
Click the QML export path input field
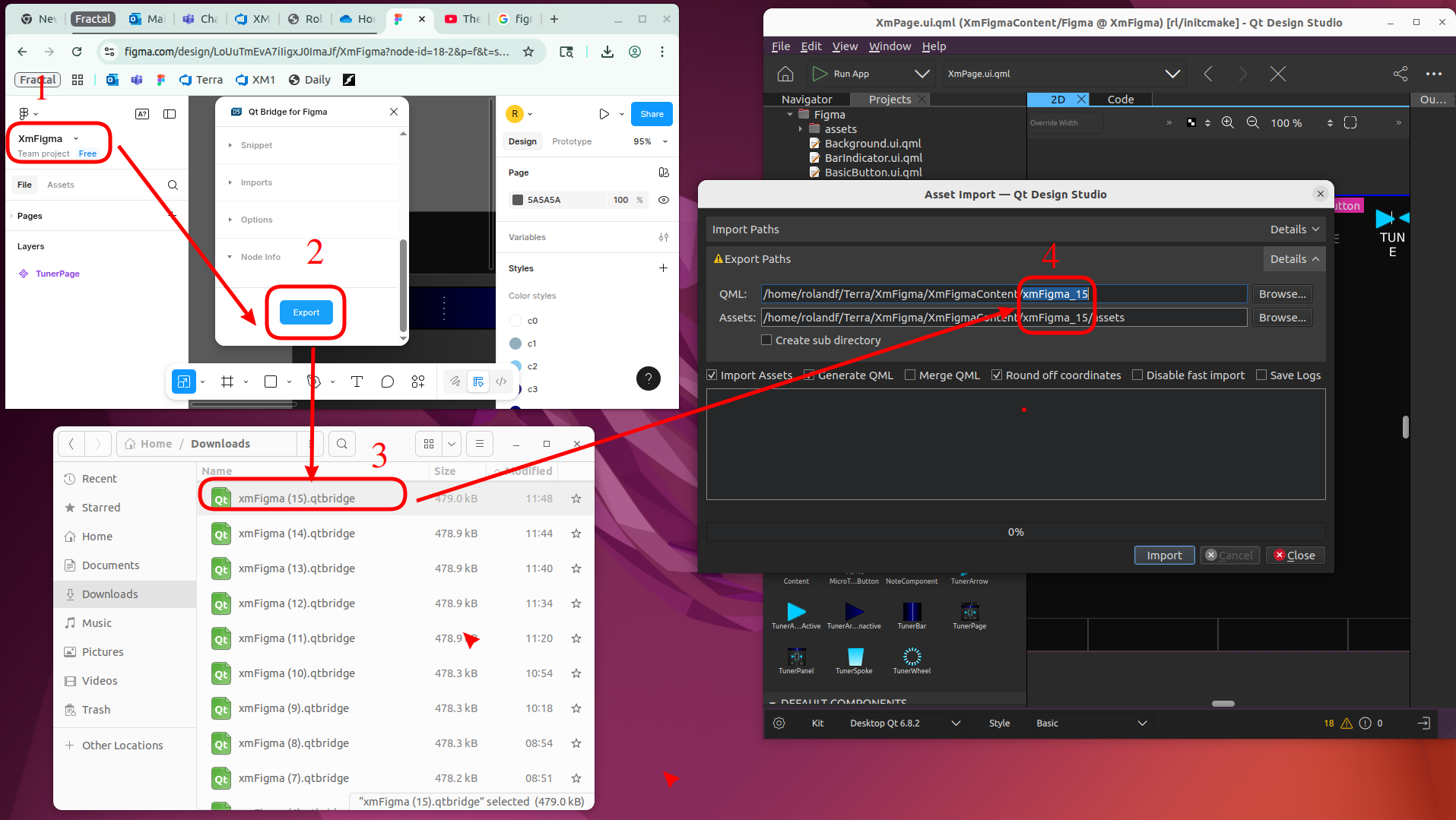tap(1004, 294)
